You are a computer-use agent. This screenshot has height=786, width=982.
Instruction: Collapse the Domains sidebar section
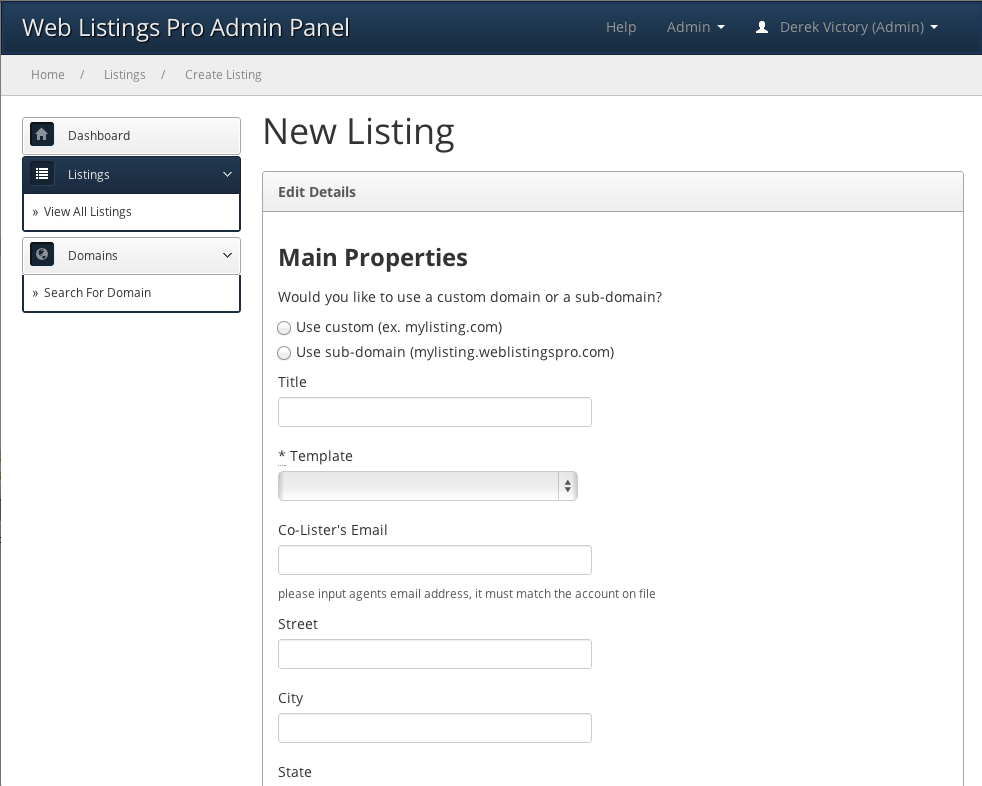pyautogui.click(x=225, y=254)
